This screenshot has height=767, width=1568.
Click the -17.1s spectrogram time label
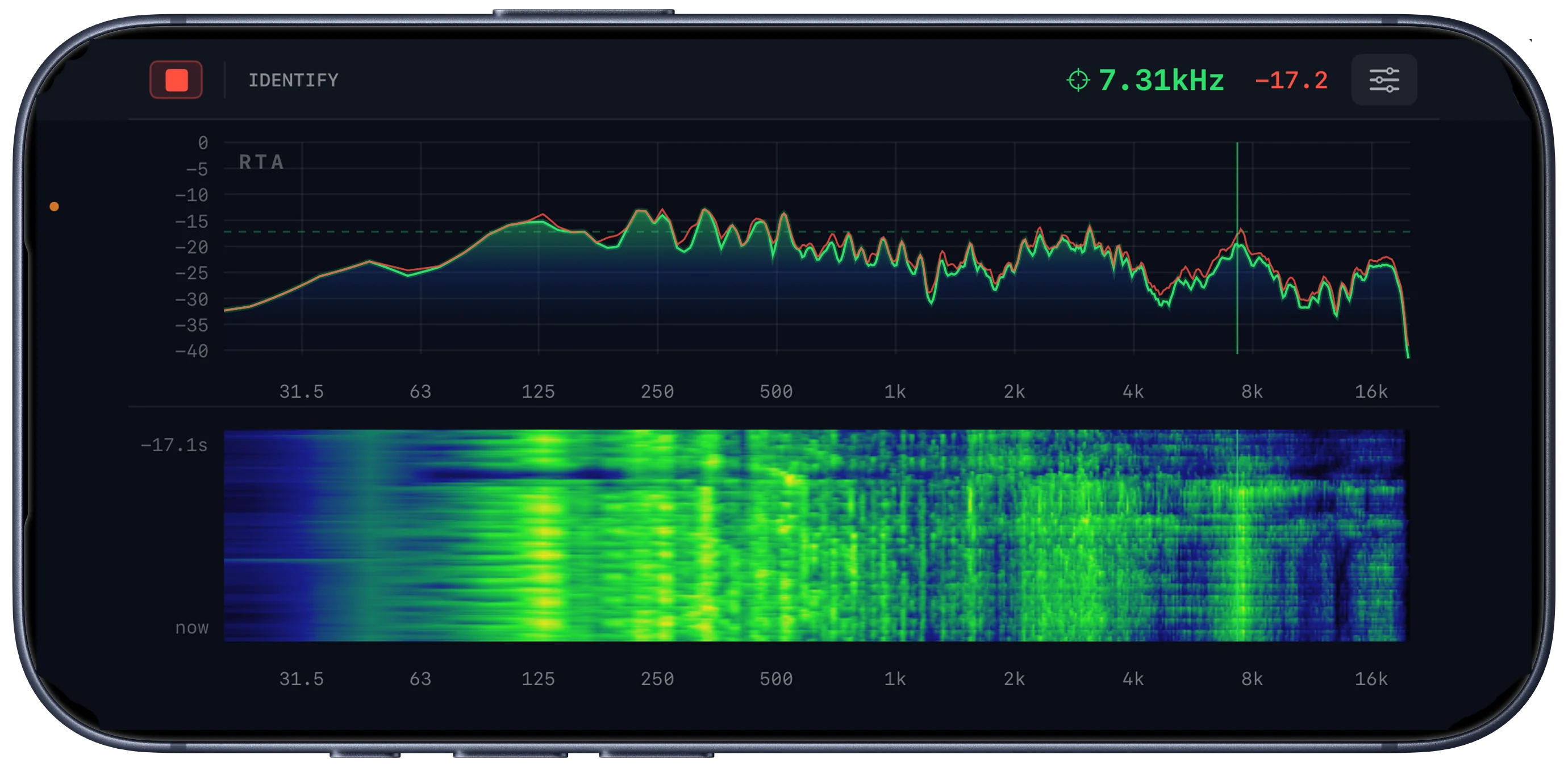coord(174,445)
